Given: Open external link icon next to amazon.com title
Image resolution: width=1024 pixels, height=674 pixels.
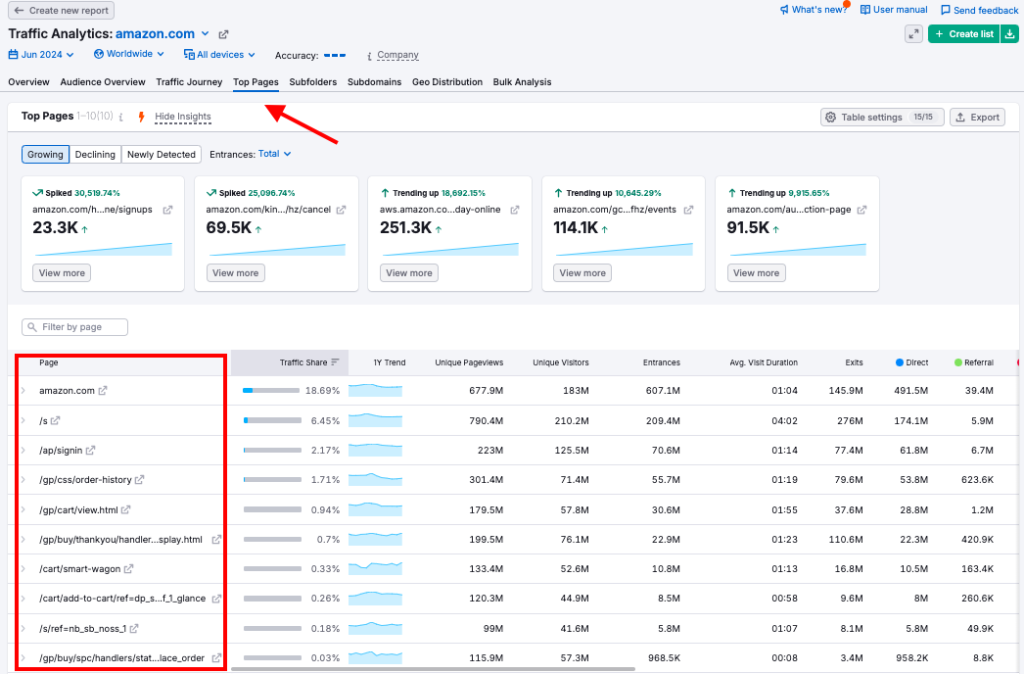Looking at the screenshot, I should pos(223,35).
